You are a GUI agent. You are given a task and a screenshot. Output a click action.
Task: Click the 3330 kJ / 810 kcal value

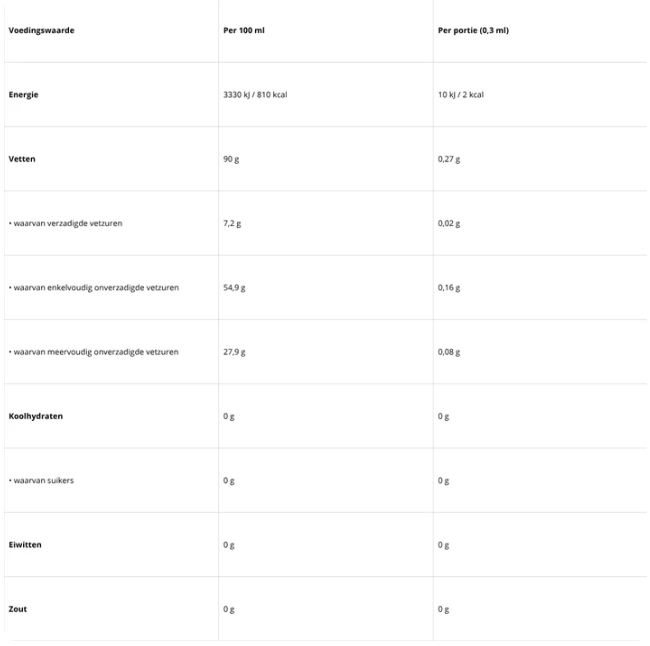tap(255, 94)
